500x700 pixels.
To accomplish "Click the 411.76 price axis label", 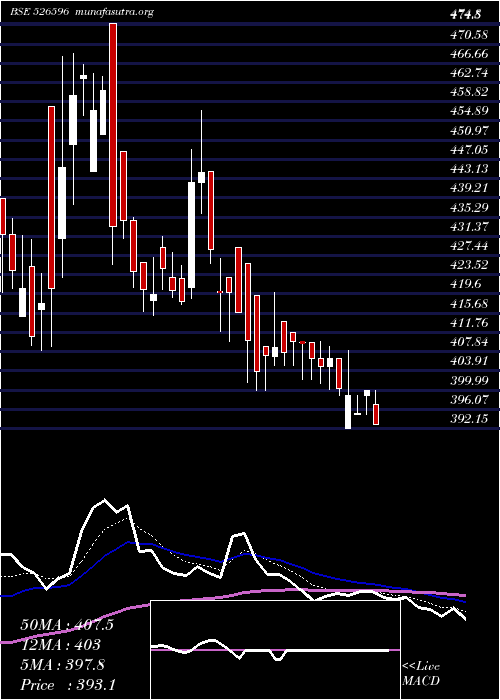I will pyautogui.click(x=469, y=323).
